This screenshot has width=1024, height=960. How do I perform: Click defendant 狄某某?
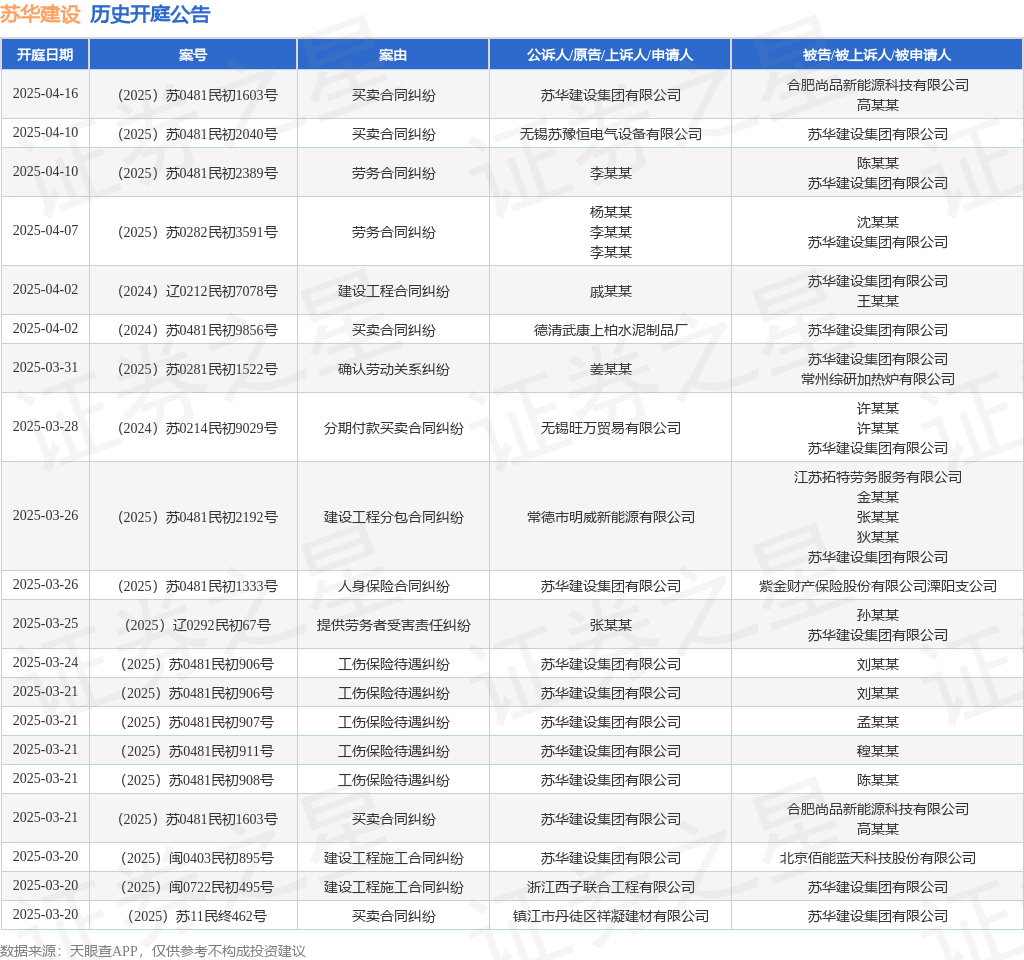pos(878,537)
